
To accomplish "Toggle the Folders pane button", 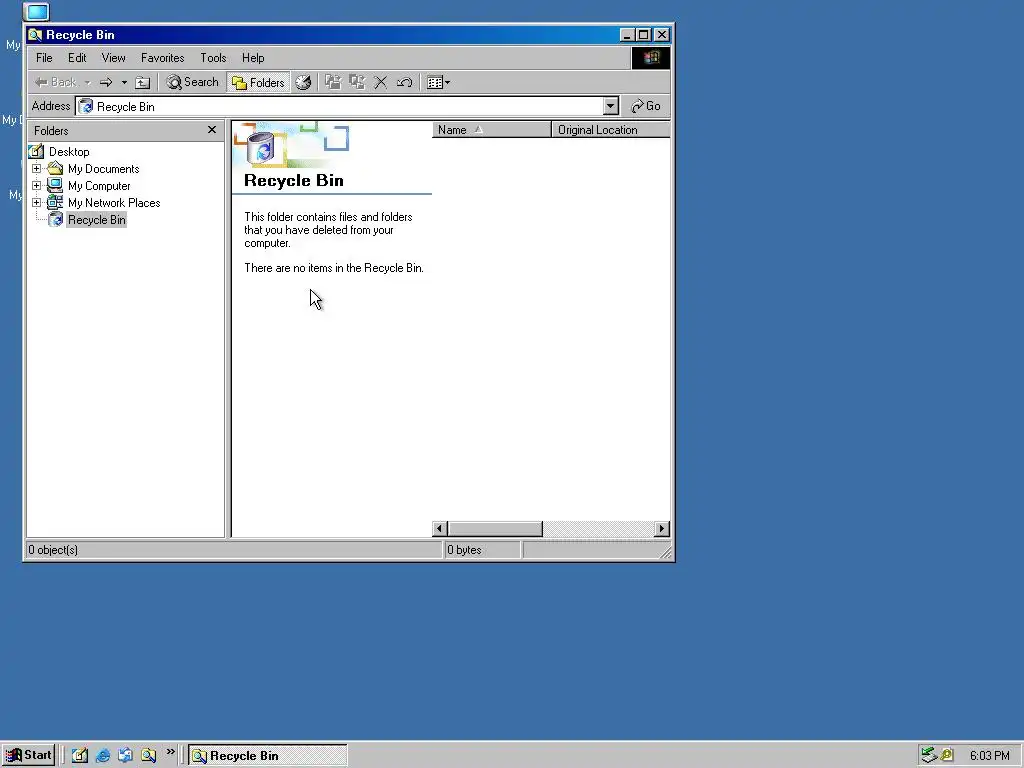I will coord(259,82).
